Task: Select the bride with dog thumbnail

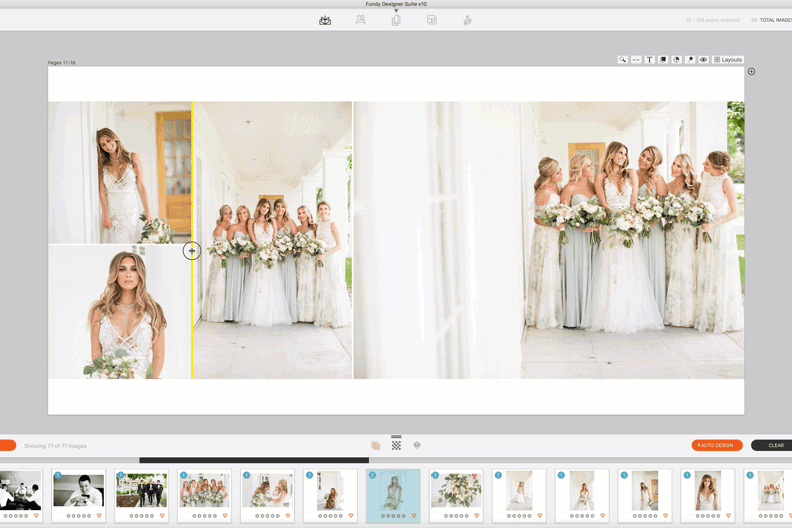Action: (330, 490)
